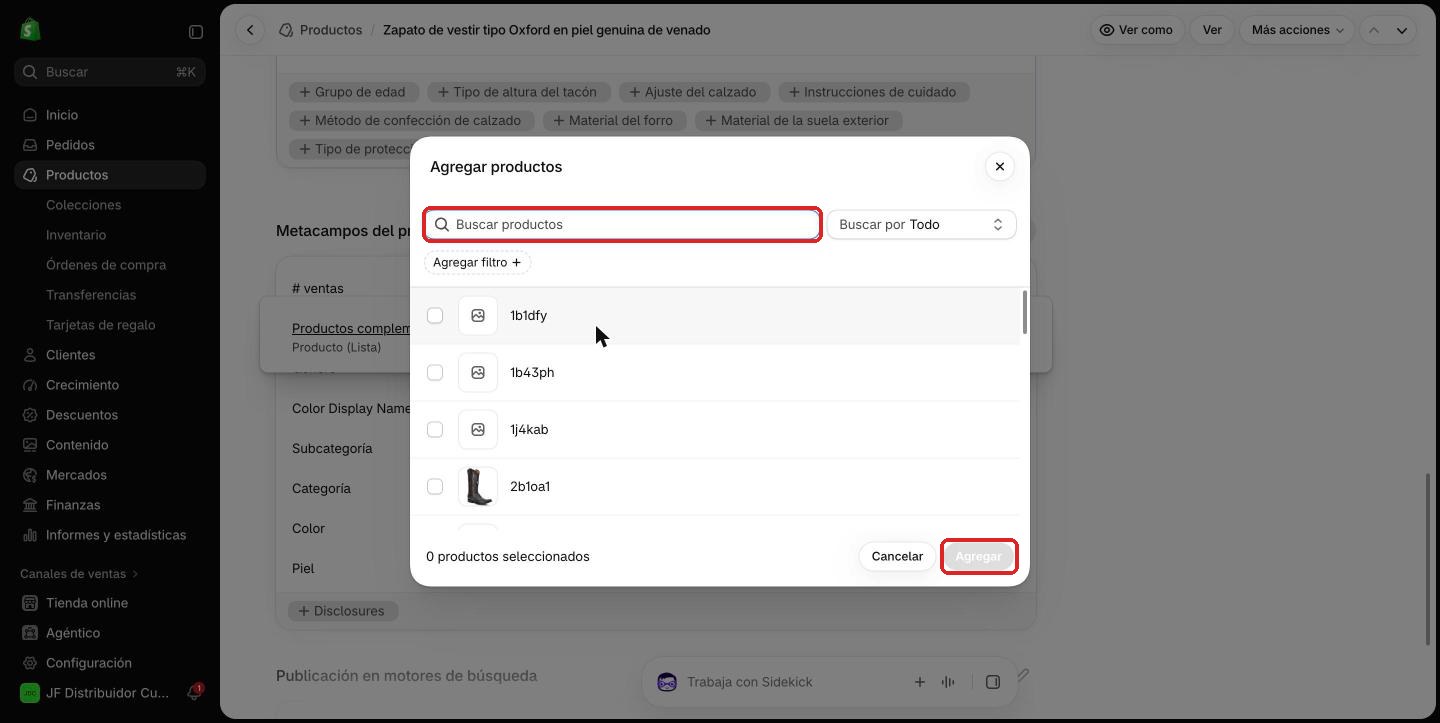Screen dimensions: 1440x723
Task: Open Órdenes de compra
Action: (106, 265)
